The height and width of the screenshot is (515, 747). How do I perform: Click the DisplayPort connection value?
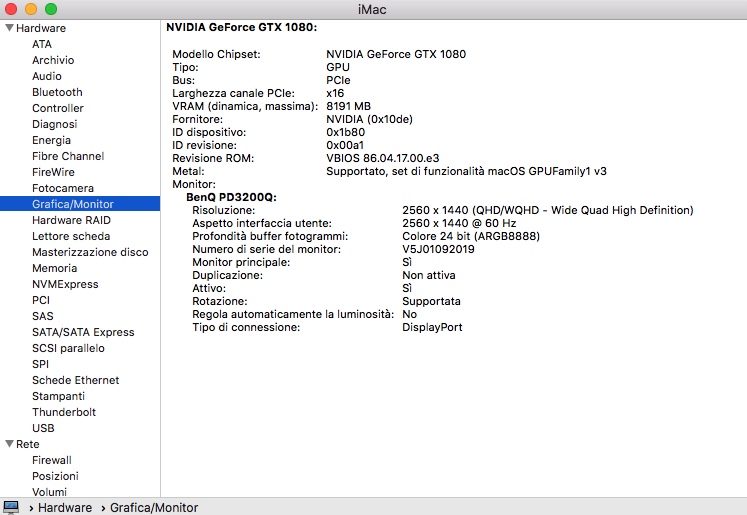click(432, 327)
